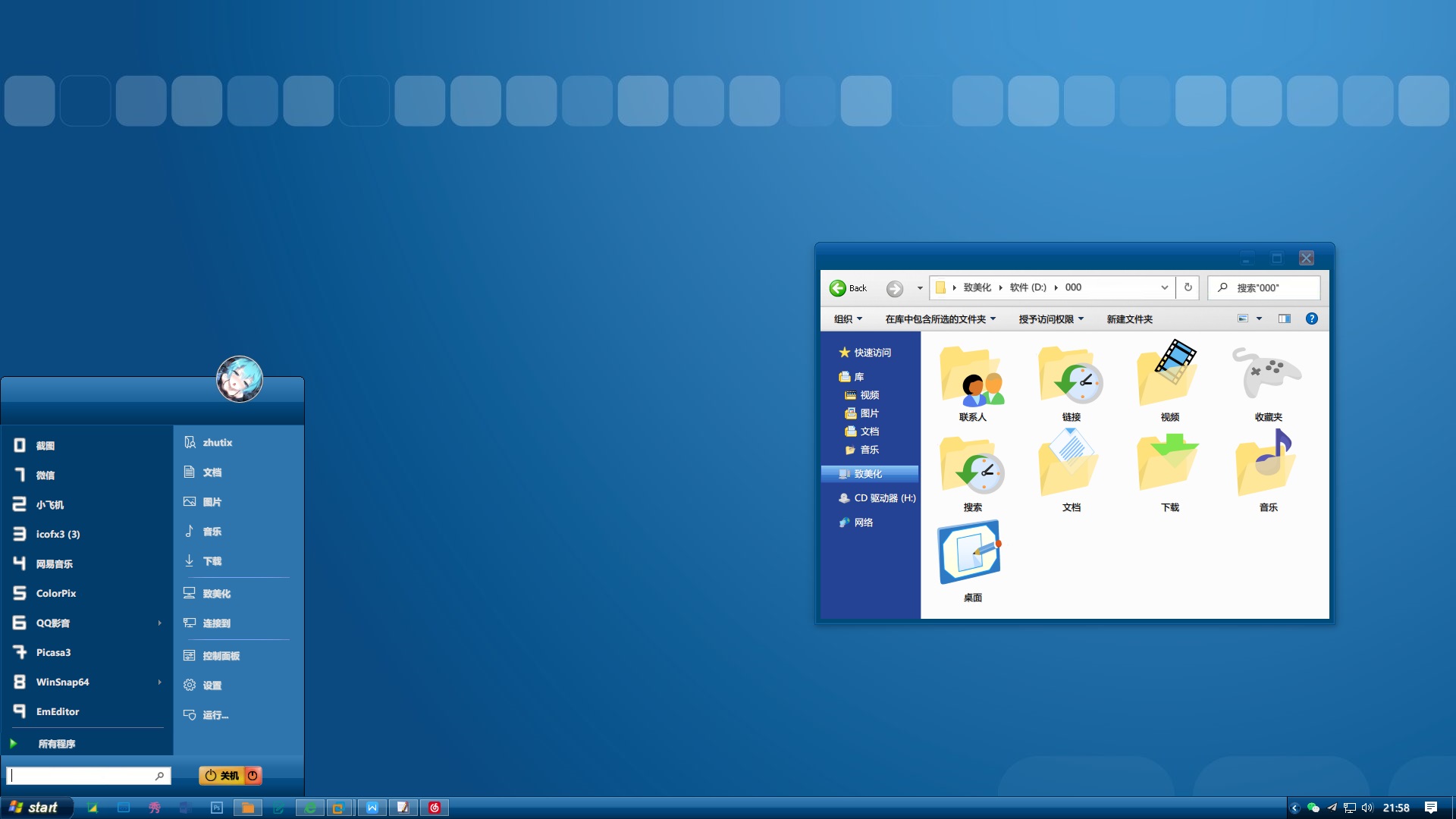1456x819 pixels.
Task: Refresh the folder view
Action: [x=1188, y=287]
